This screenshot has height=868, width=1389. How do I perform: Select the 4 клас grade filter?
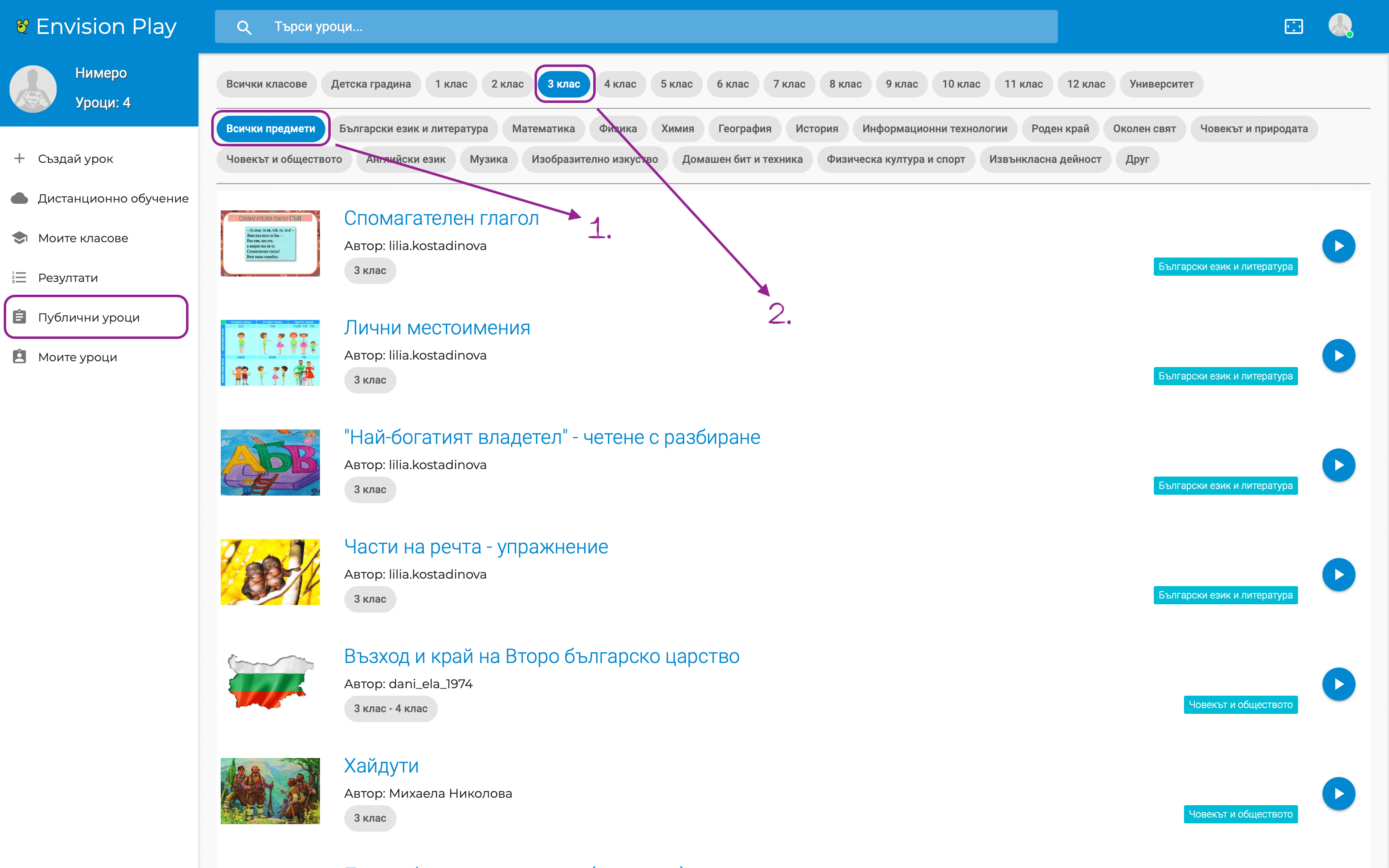(620, 84)
